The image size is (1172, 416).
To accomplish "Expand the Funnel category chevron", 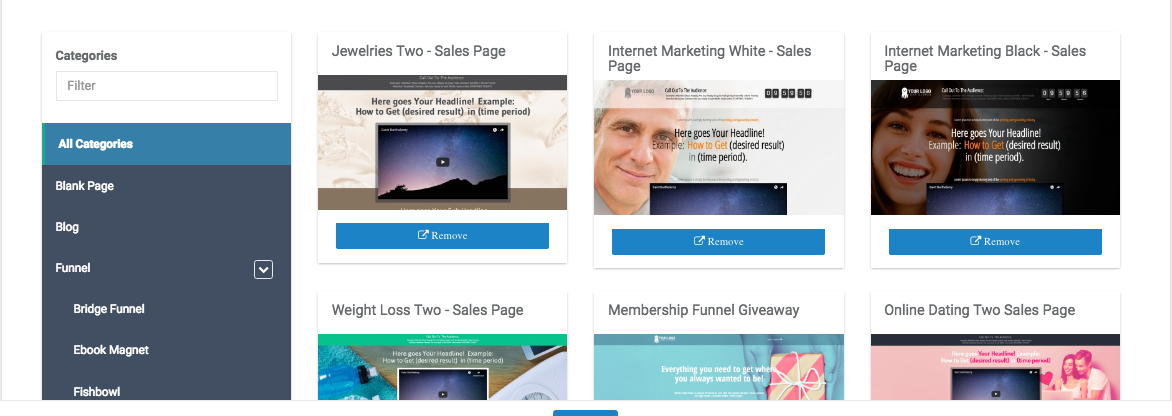I will (x=263, y=269).
